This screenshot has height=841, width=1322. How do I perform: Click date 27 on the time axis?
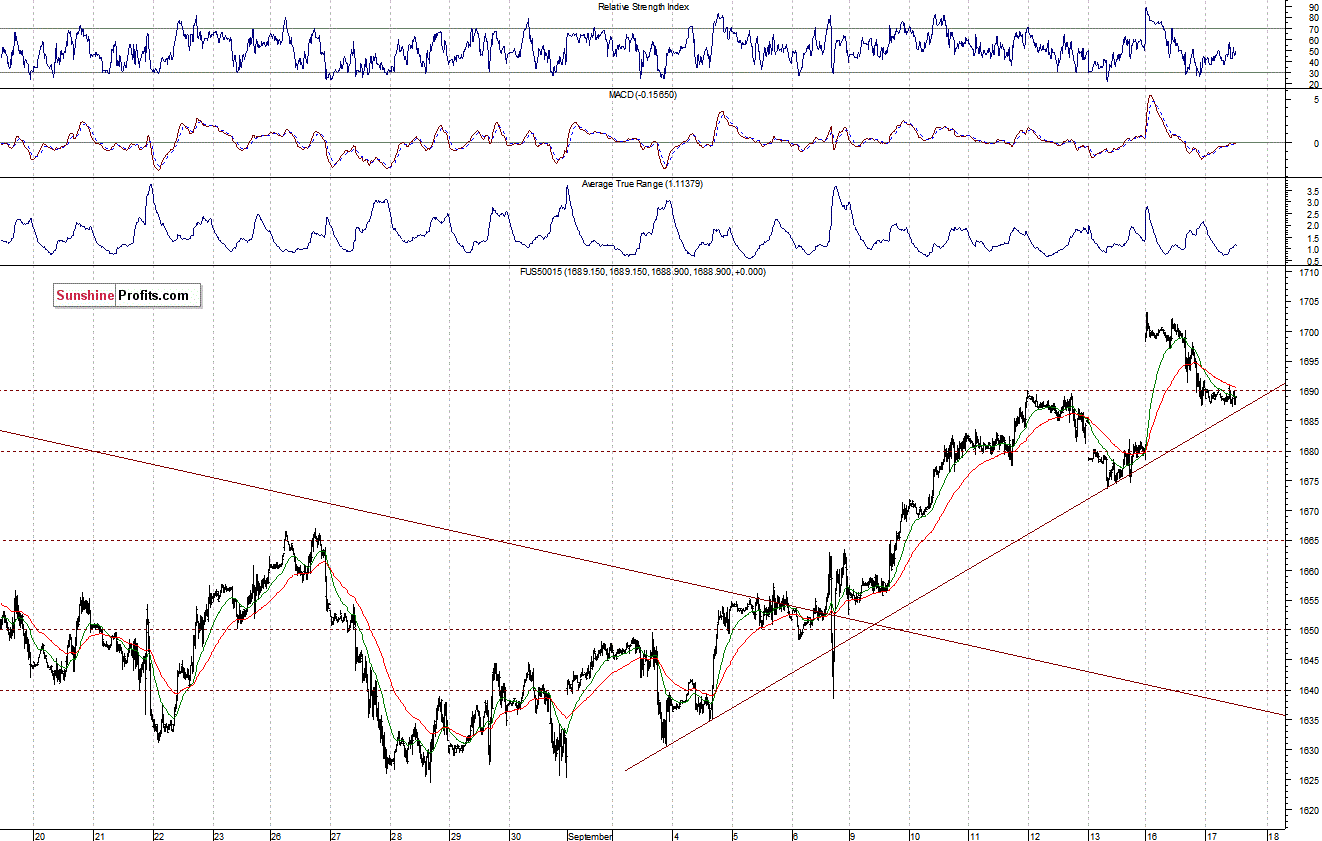336,835
